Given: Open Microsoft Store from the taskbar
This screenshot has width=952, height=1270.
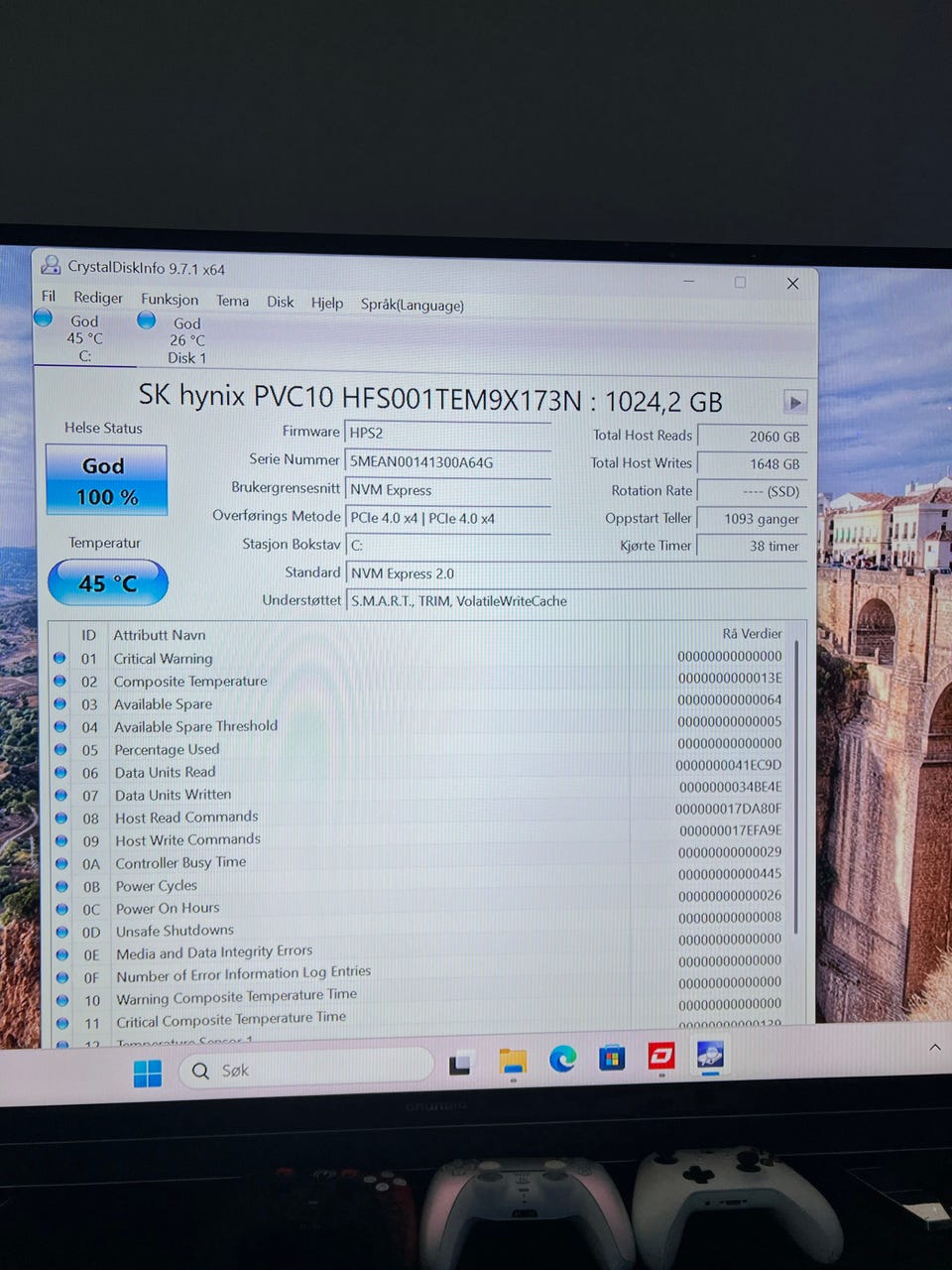Looking at the screenshot, I should (612, 1059).
